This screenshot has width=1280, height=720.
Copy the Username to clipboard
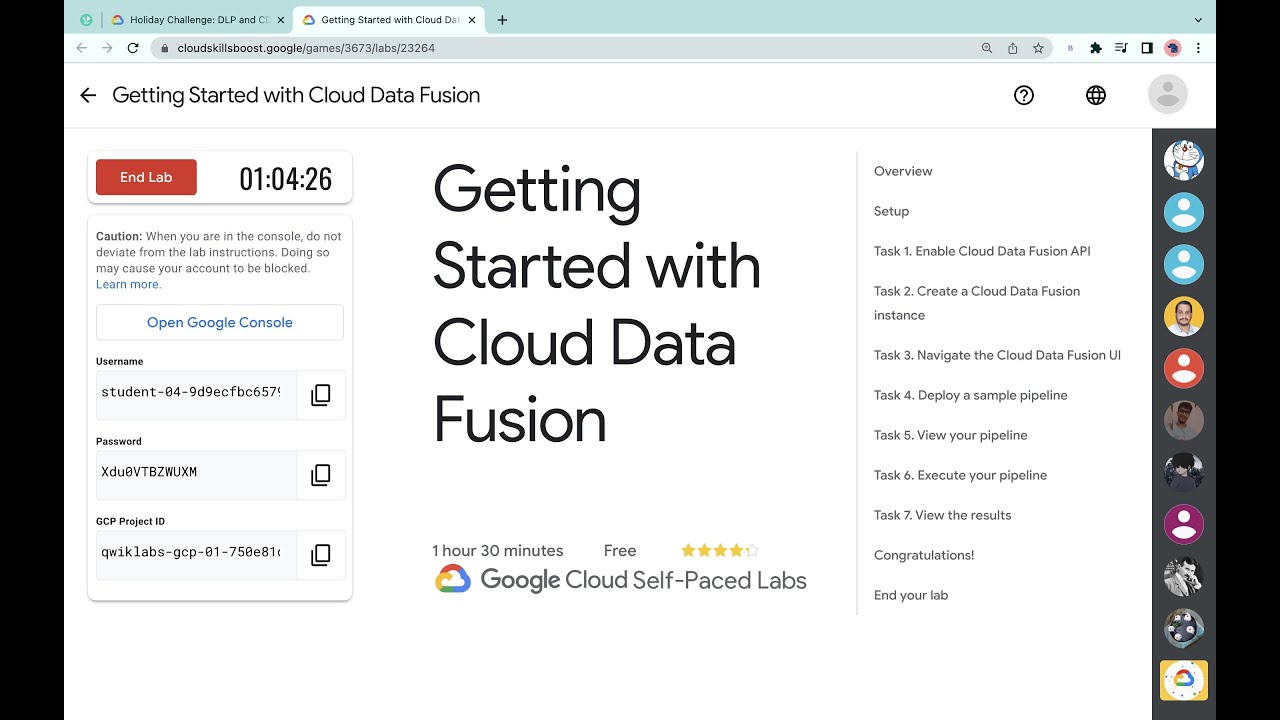[x=321, y=395]
